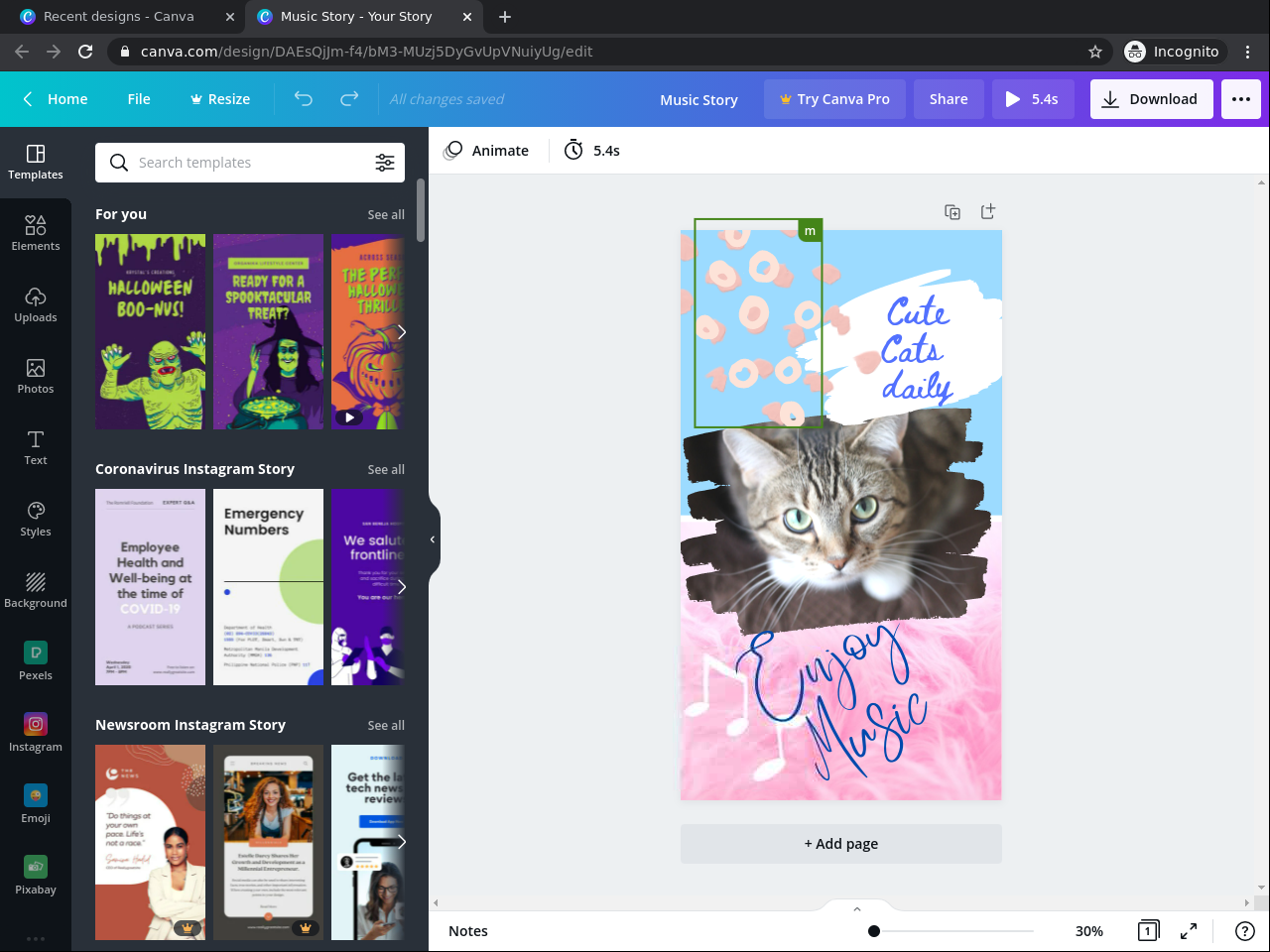Image resolution: width=1270 pixels, height=952 pixels.
Task: Show more Coronavirus Instagram Story templates
Action: tap(401, 587)
